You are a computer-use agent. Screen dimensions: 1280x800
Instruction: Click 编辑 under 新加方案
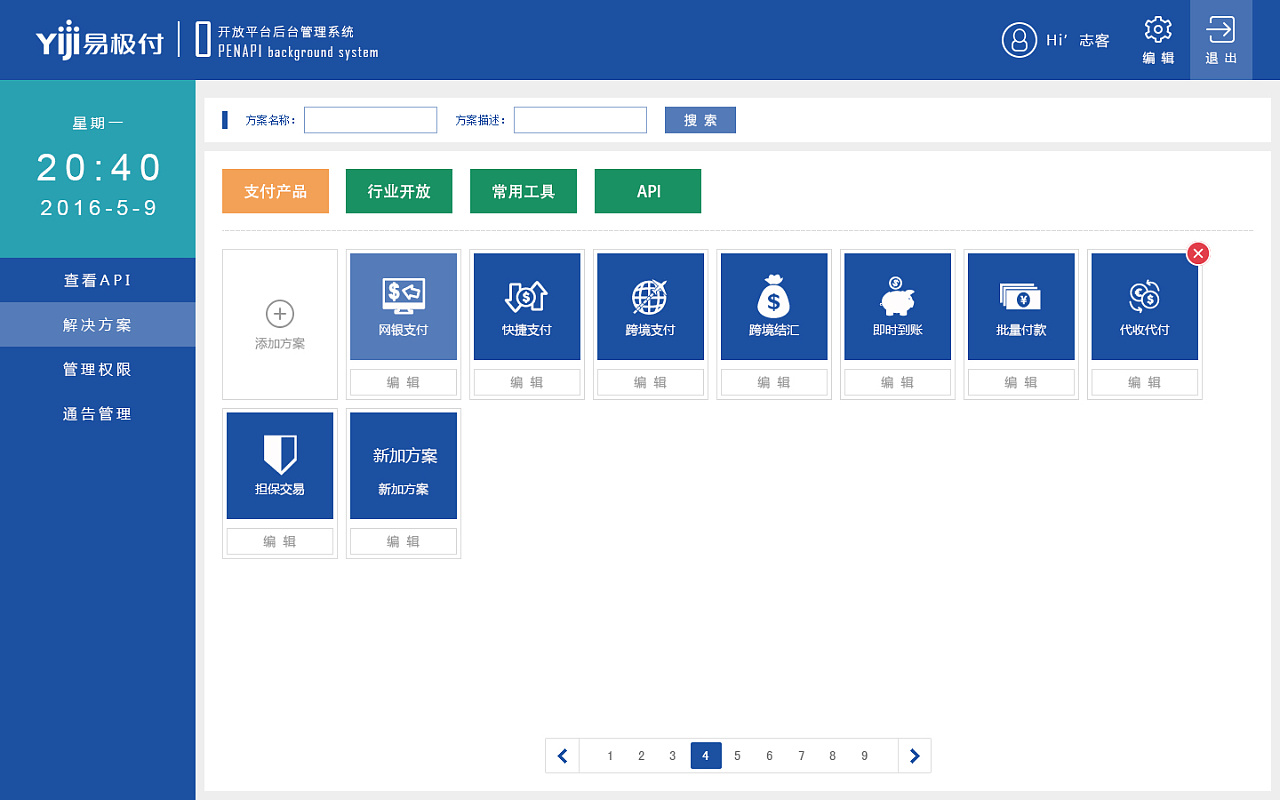(x=403, y=541)
